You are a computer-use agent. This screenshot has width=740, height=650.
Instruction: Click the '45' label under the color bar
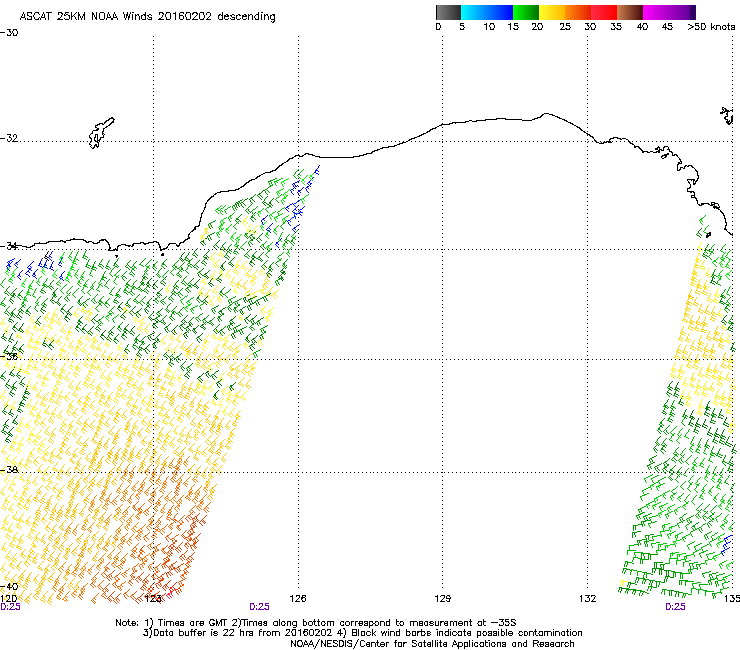tap(667, 27)
